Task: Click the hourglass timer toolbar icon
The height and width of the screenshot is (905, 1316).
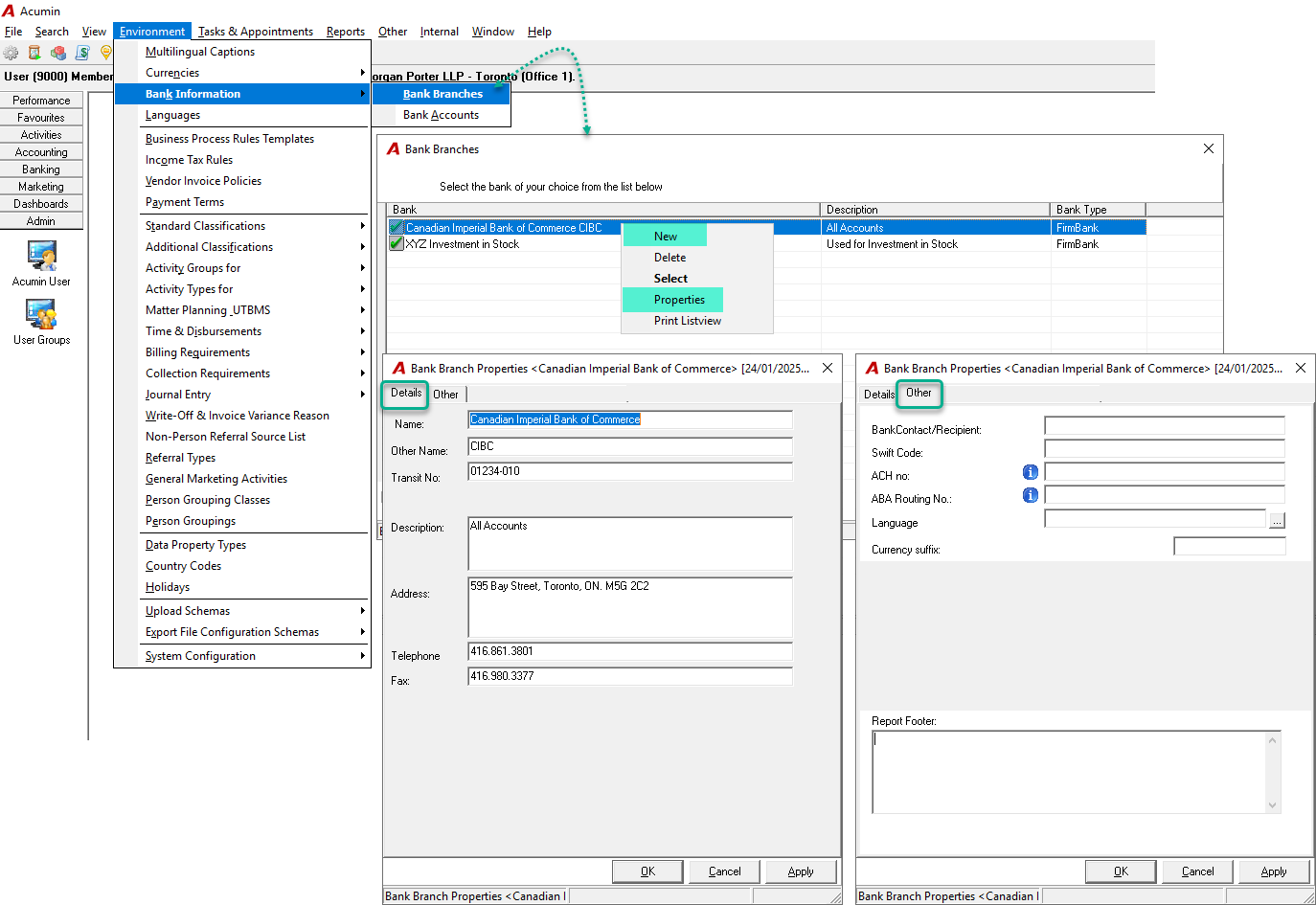Action: tap(34, 53)
